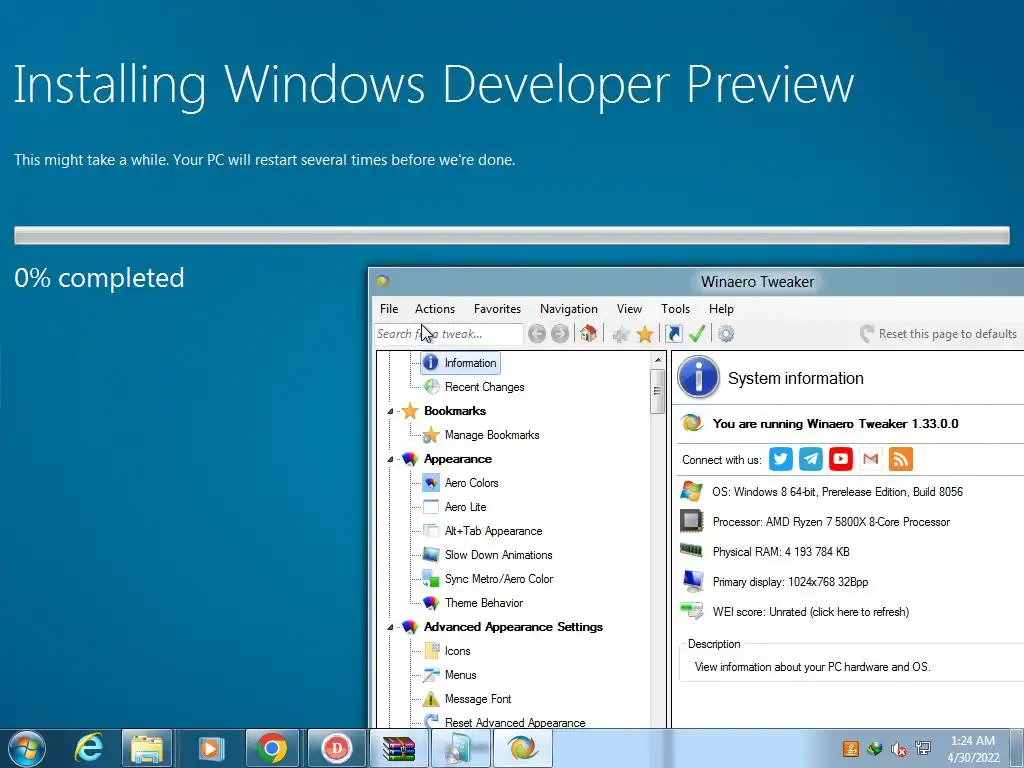Select Slow Down Animations tree item
Image resolution: width=1024 pixels, height=768 pixels.
click(x=498, y=555)
